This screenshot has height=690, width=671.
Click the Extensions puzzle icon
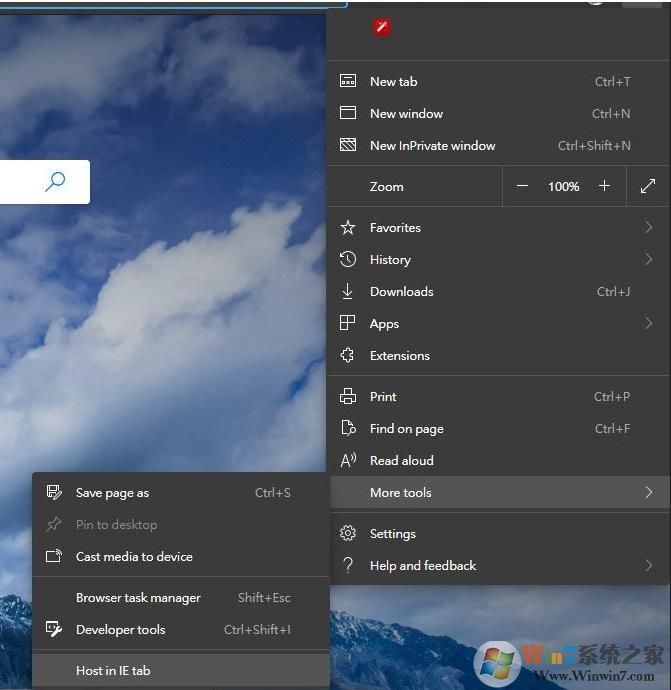(348, 356)
